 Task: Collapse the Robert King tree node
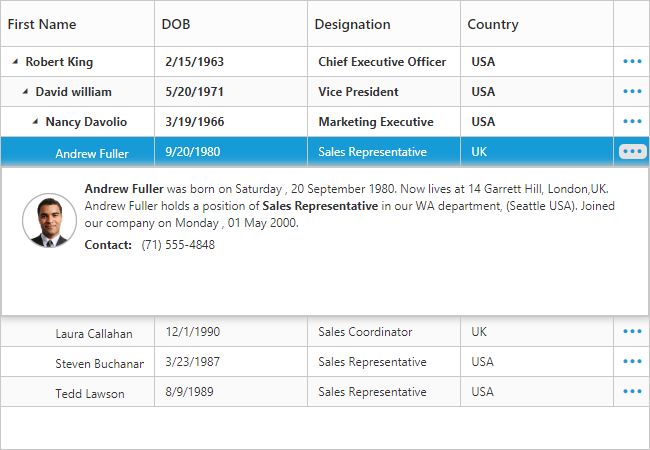(x=15, y=62)
